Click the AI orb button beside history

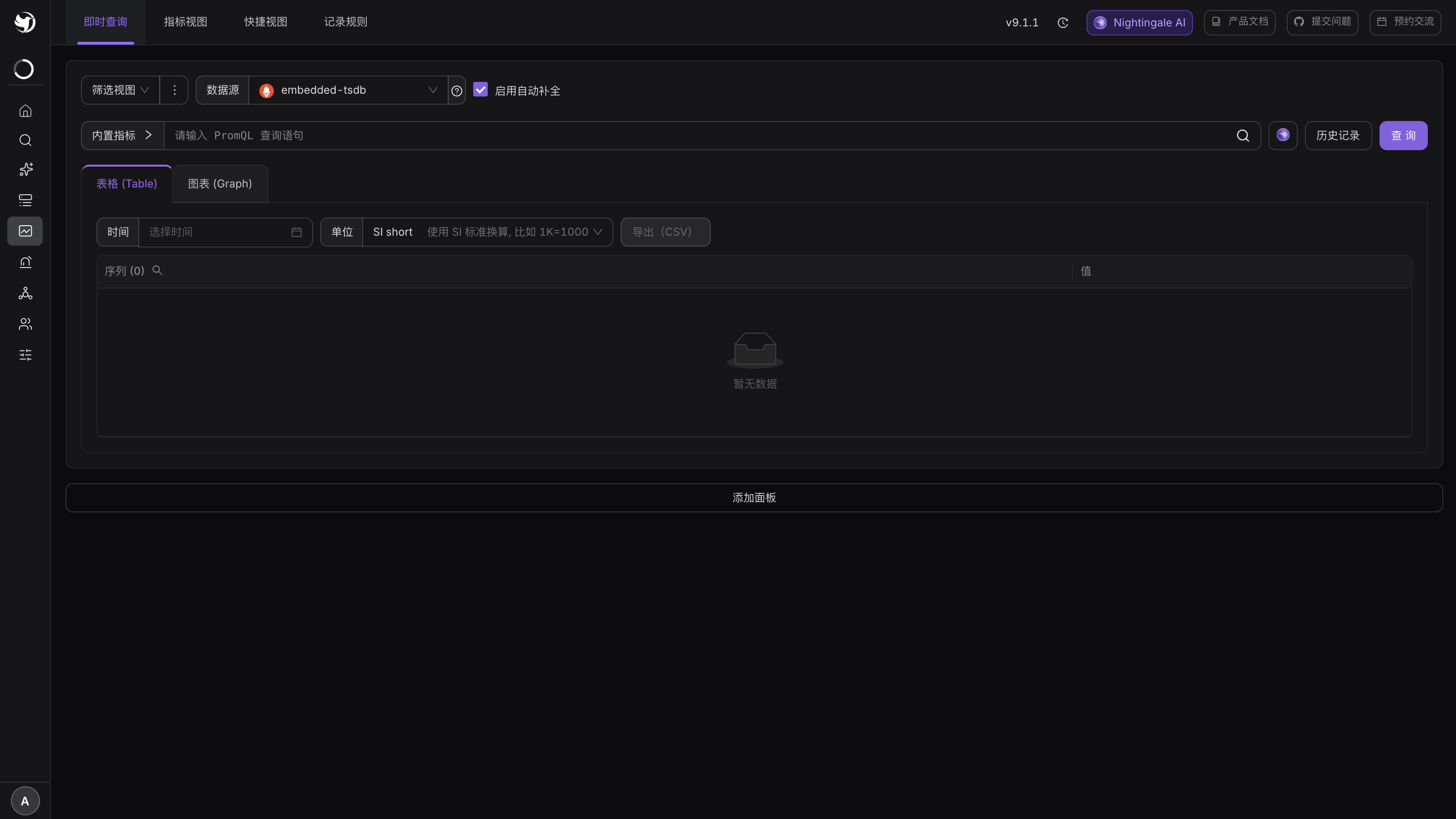pos(1283,136)
